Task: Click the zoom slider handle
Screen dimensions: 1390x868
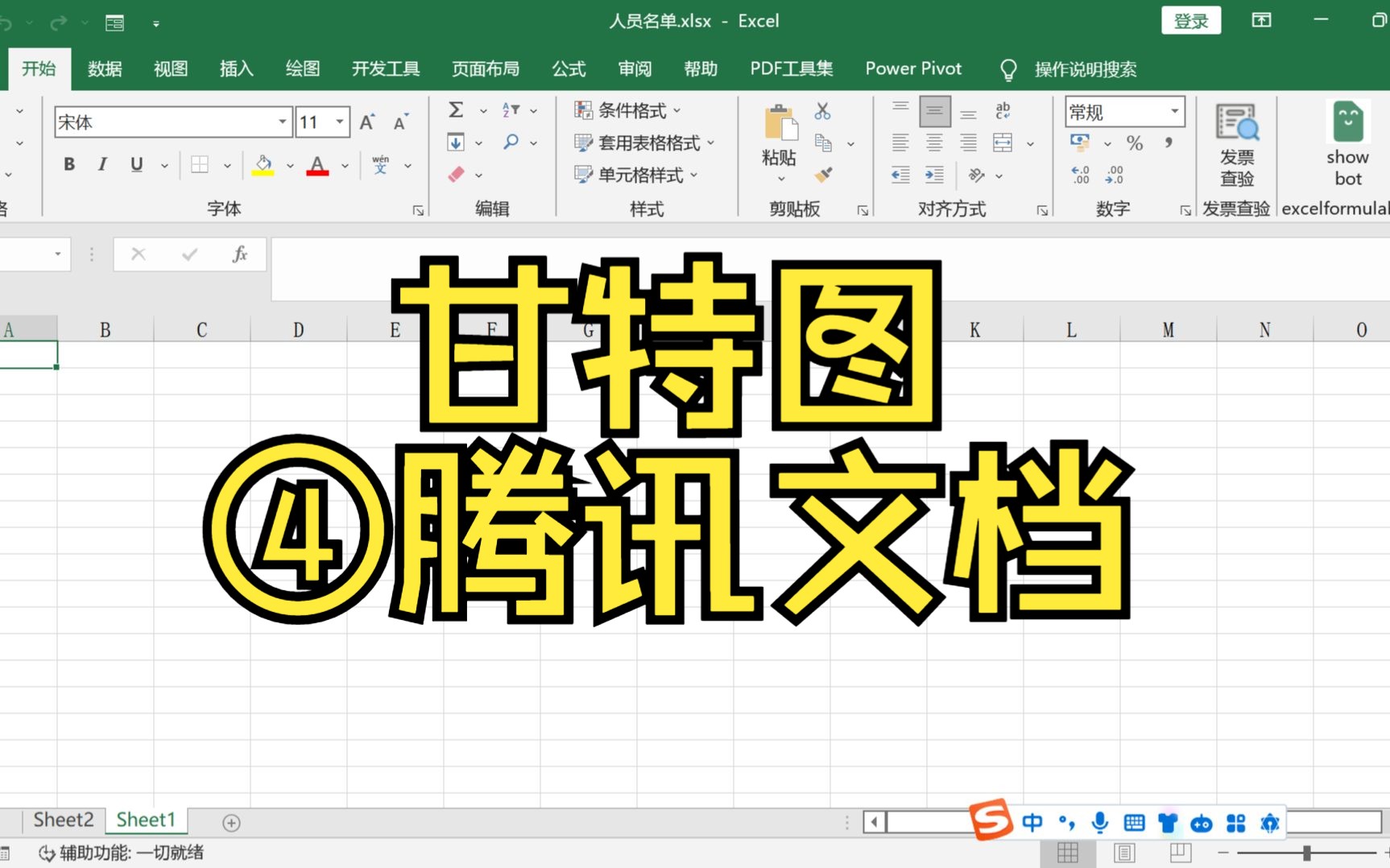Action: 1306,853
